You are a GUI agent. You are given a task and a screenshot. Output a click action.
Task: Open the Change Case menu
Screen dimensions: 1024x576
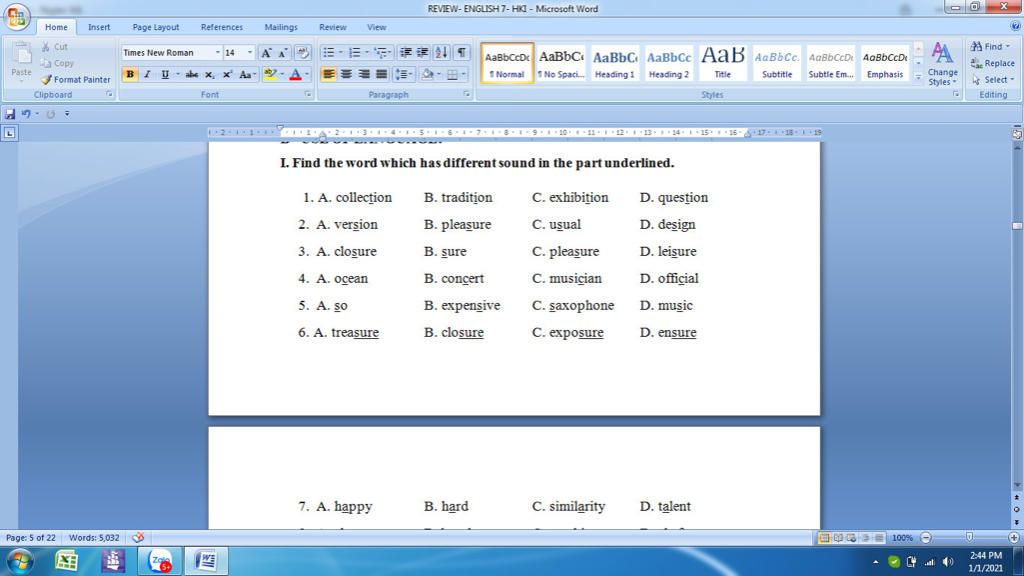click(246, 74)
